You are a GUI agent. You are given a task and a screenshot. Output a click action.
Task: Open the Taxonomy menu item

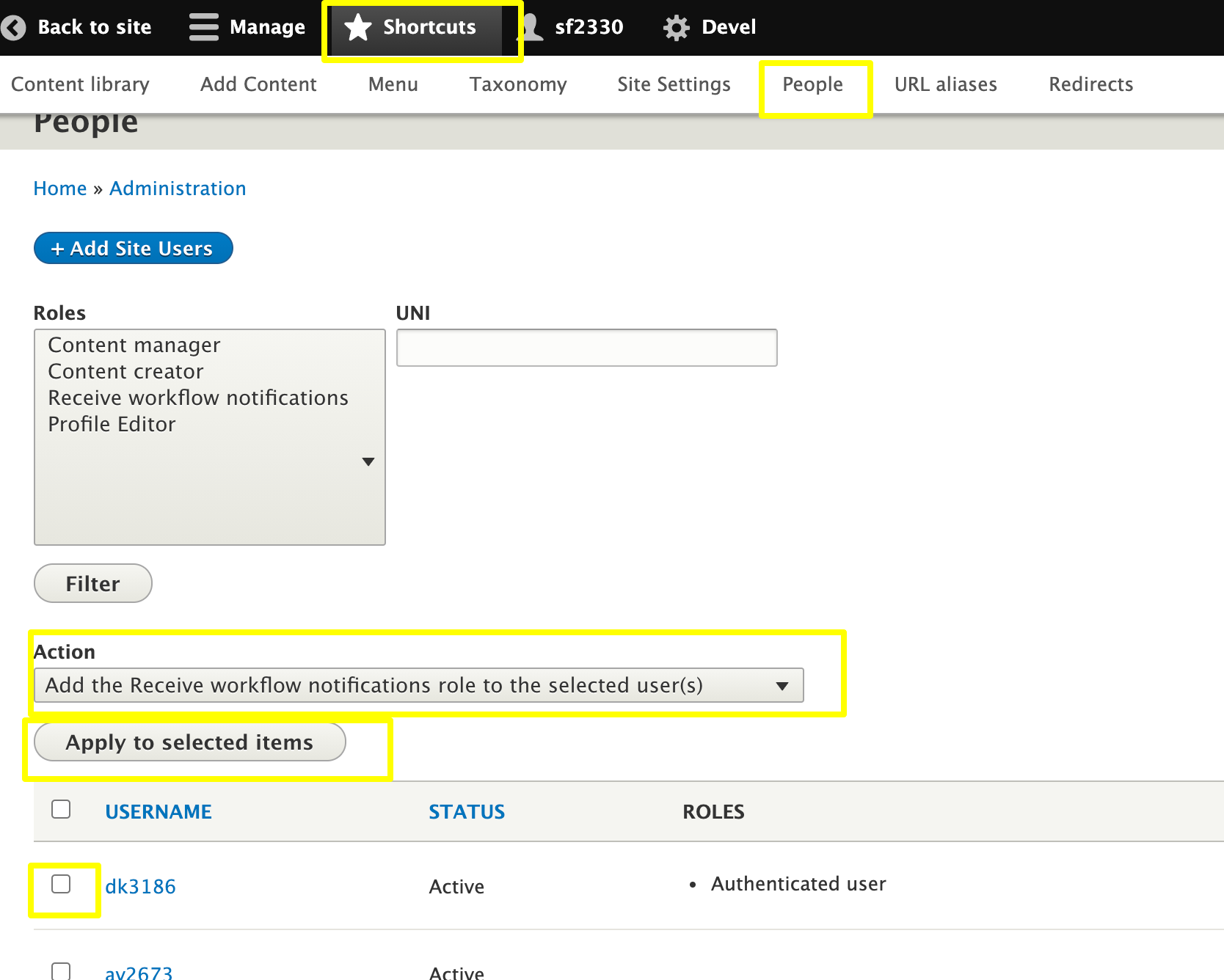pyautogui.click(x=517, y=84)
